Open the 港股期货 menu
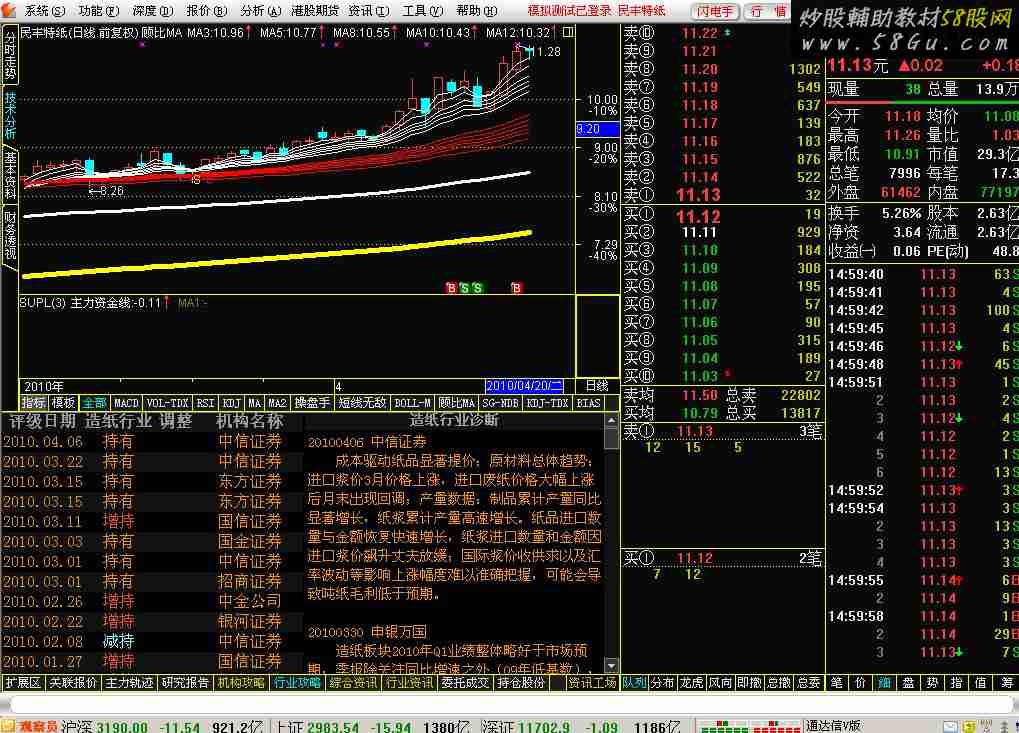Screen dimensions: 1019x733 pyautogui.click(x=315, y=10)
